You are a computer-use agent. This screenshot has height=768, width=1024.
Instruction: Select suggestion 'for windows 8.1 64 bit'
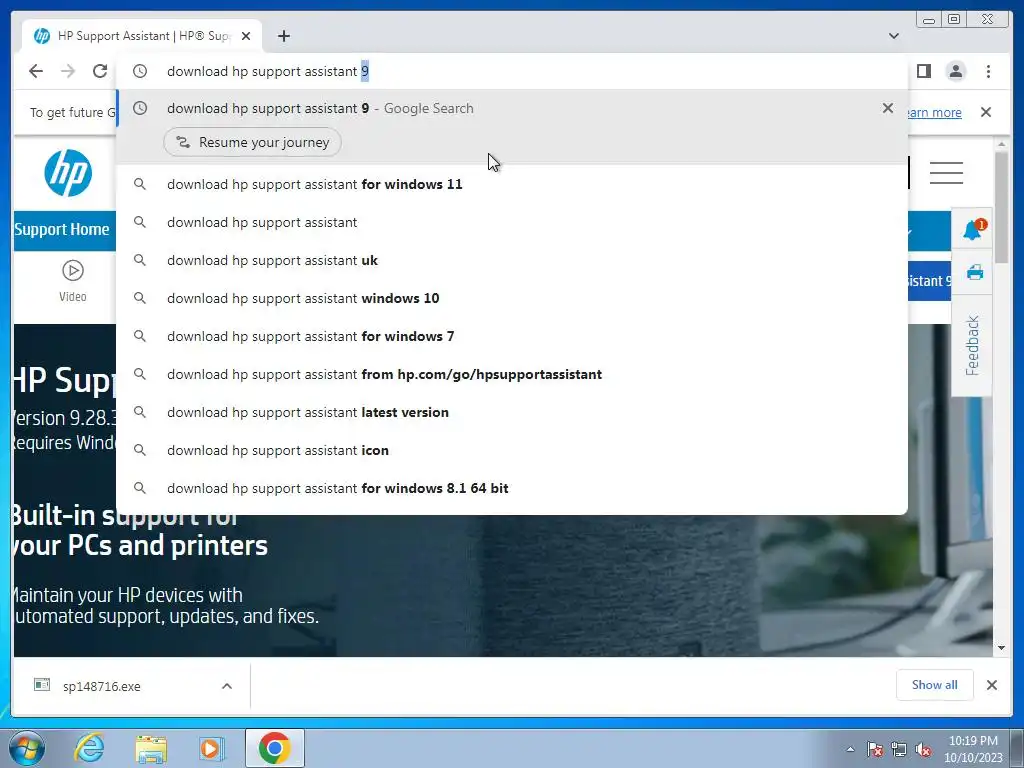[511, 488]
